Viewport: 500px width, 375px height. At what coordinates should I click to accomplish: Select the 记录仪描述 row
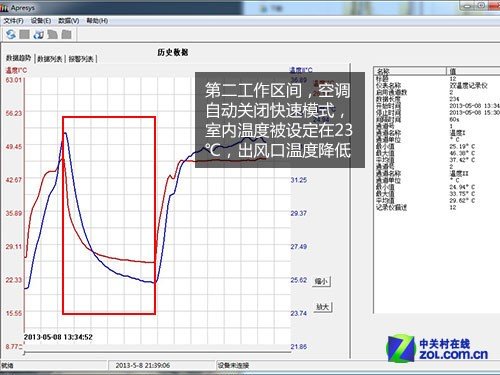pyautogui.click(x=437, y=207)
